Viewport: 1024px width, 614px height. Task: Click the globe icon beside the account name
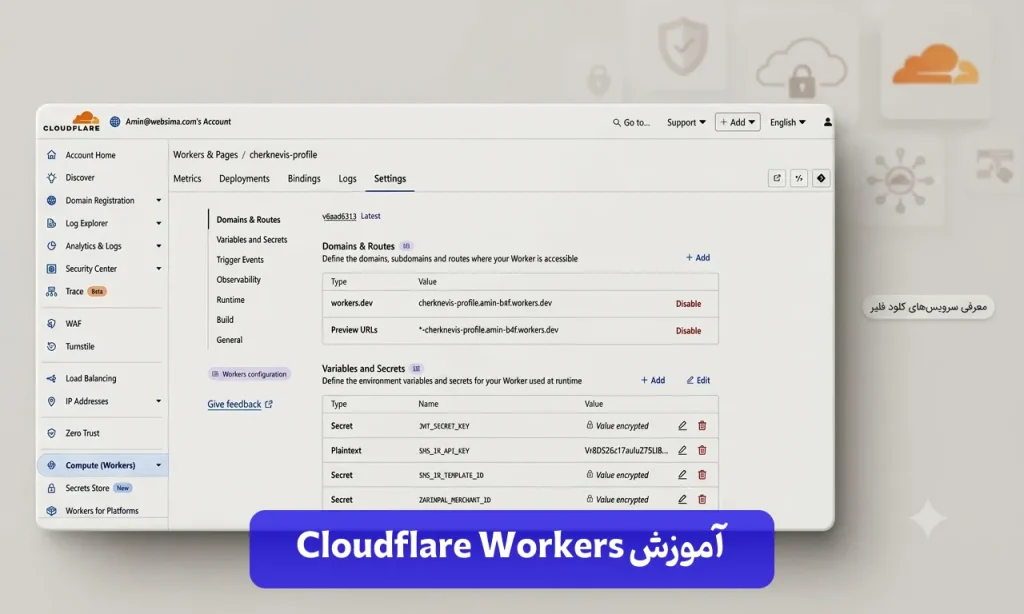pos(115,121)
